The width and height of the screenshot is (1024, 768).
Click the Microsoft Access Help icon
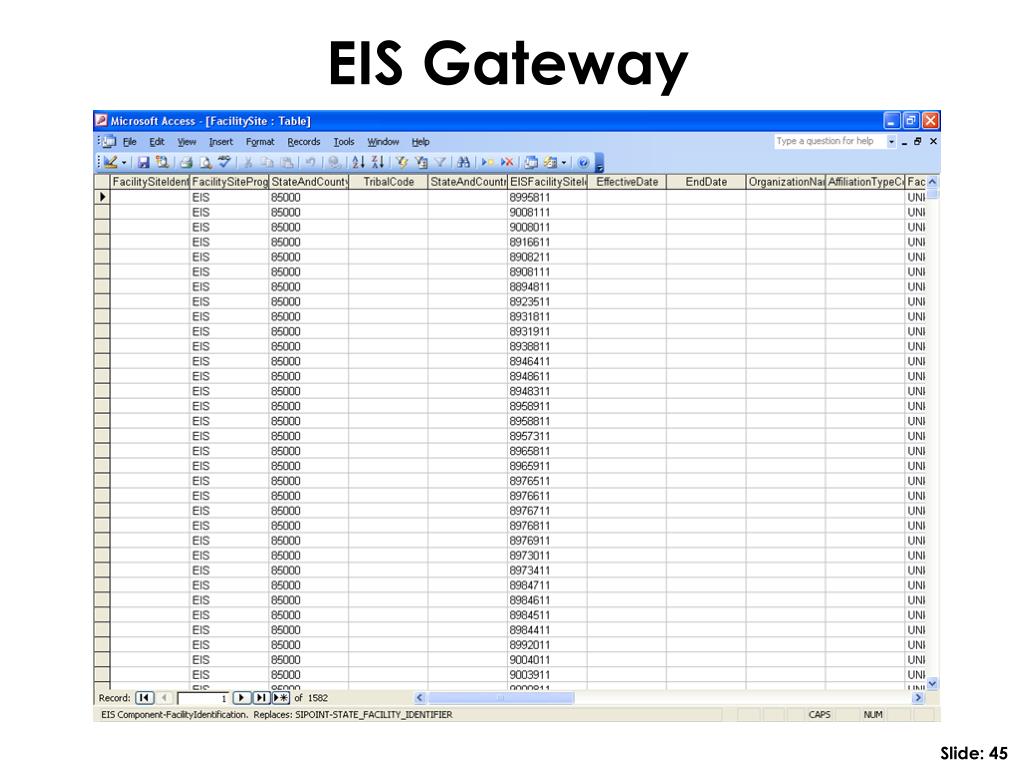click(x=583, y=162)
